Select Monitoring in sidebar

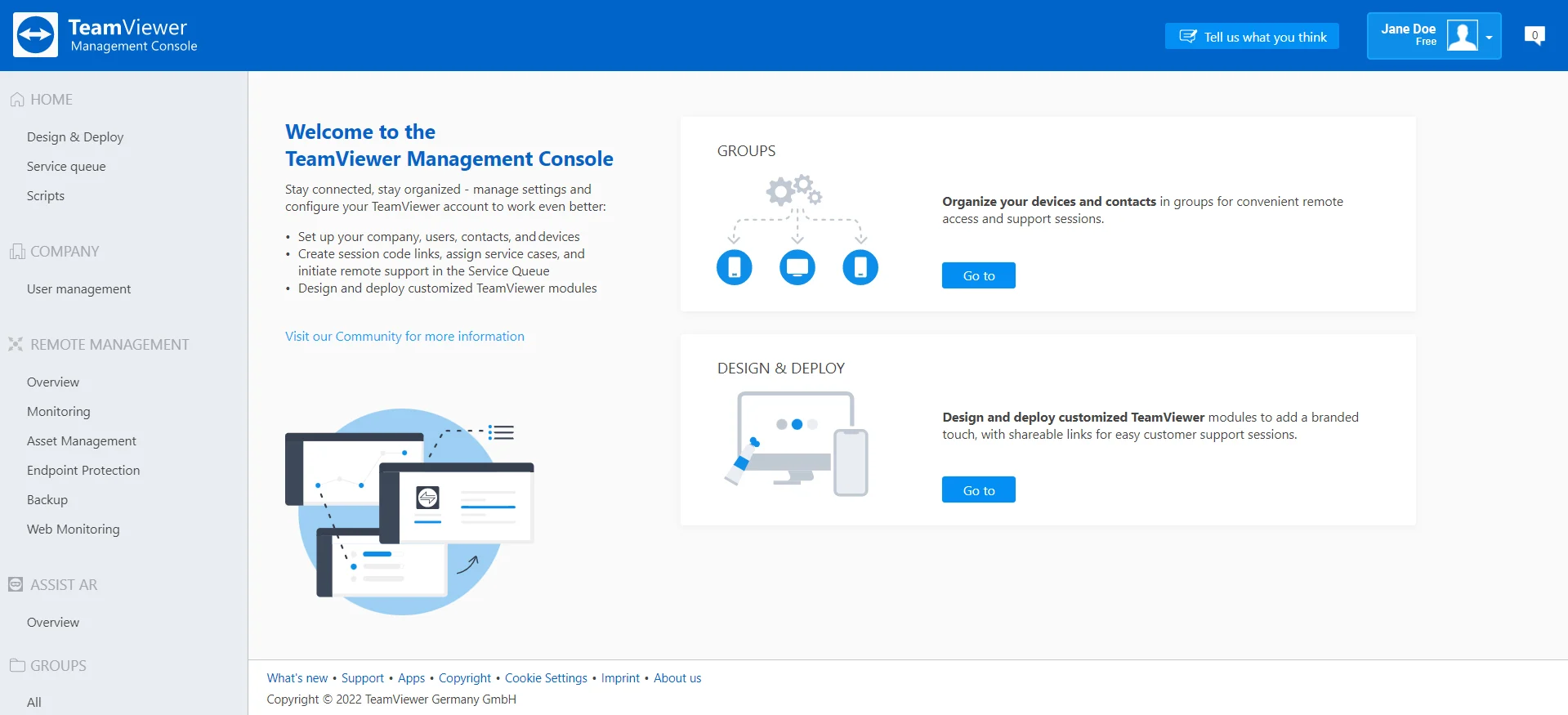[59, 412]
